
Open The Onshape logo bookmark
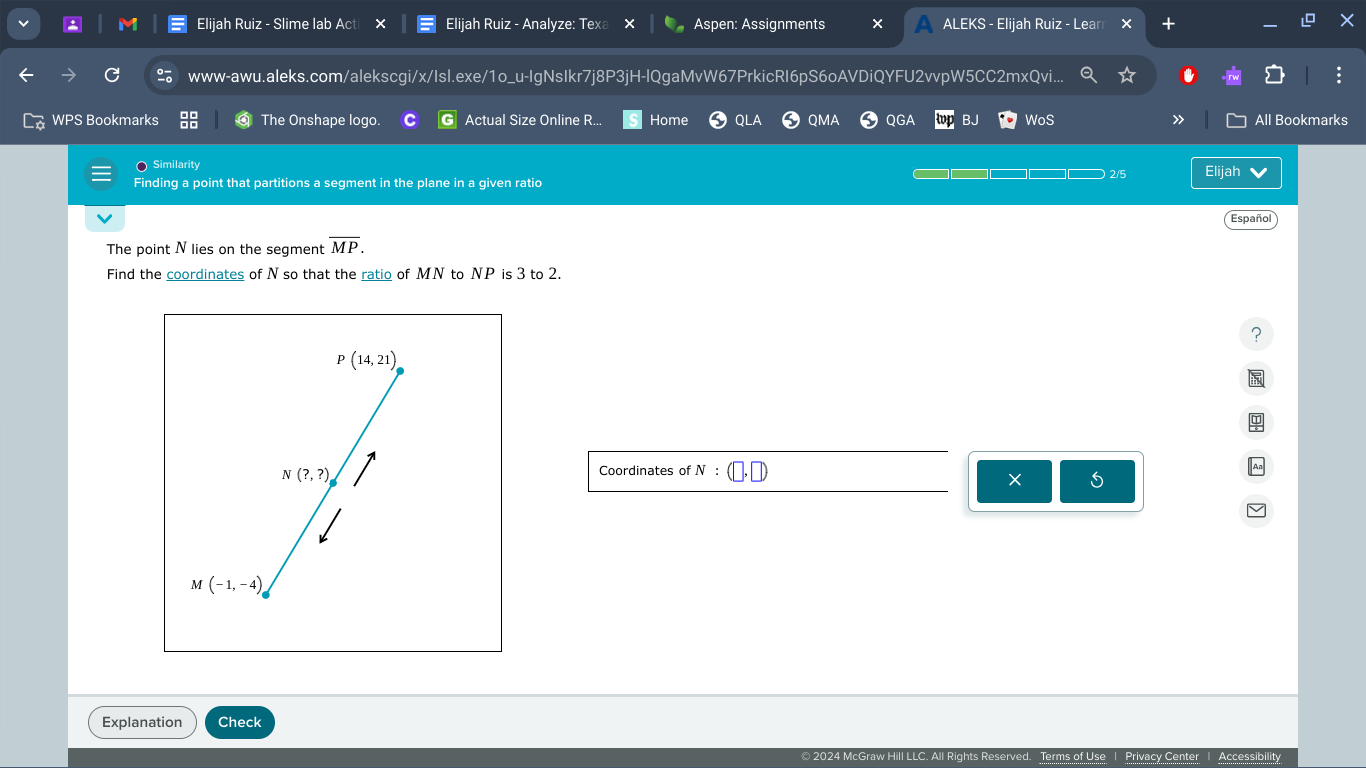point(307,120)
